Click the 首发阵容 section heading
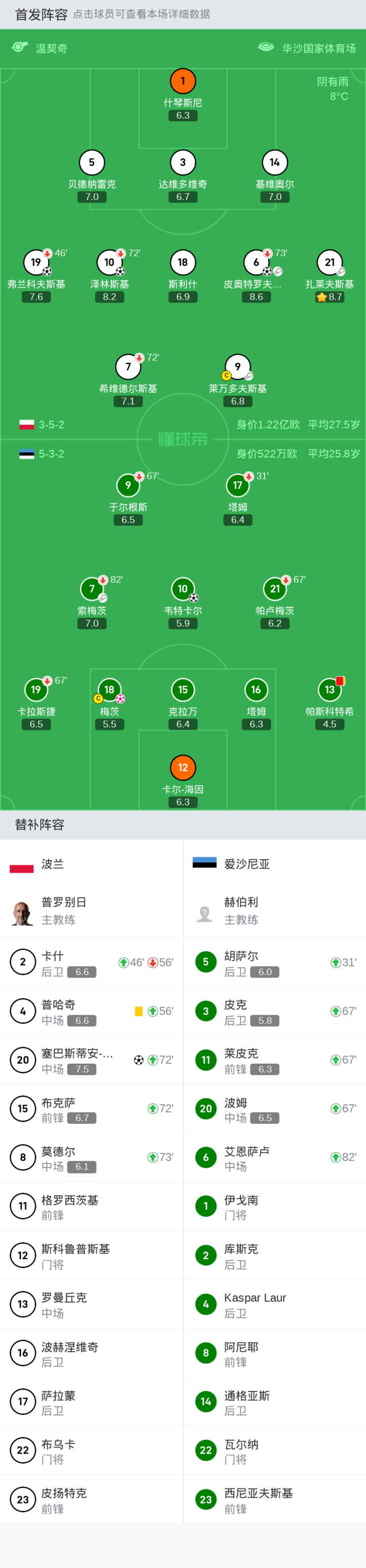This screenshot has width=366, height=1568. (x=41, y=15)
